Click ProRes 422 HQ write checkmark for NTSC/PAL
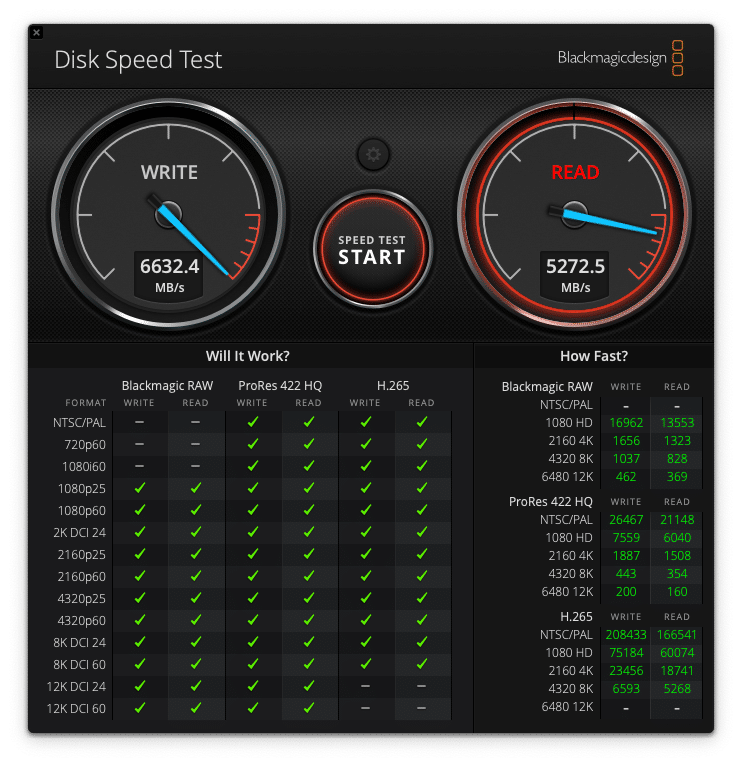Viewport: 742px width, 765px height. pyautogui.click(x=253, y=422)
